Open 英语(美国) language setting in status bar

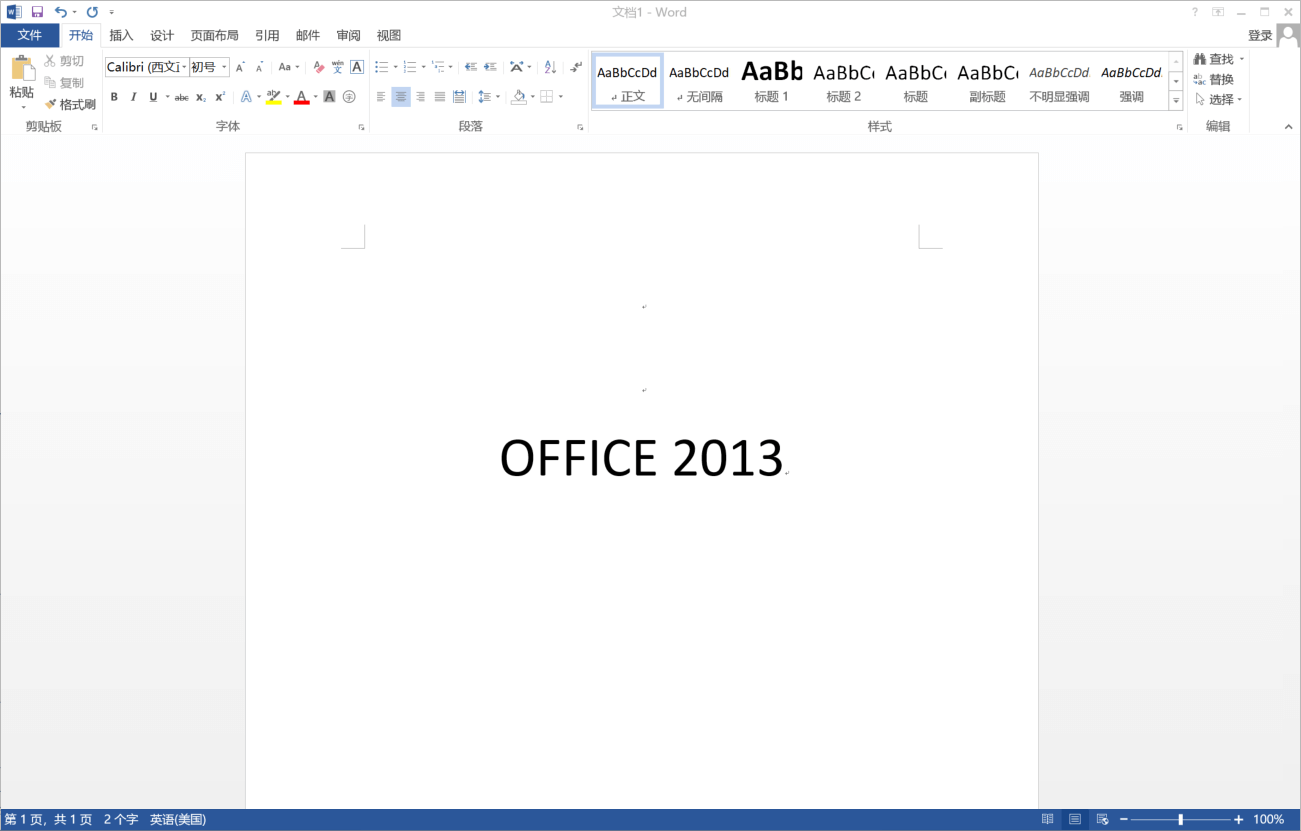[178, 819]
